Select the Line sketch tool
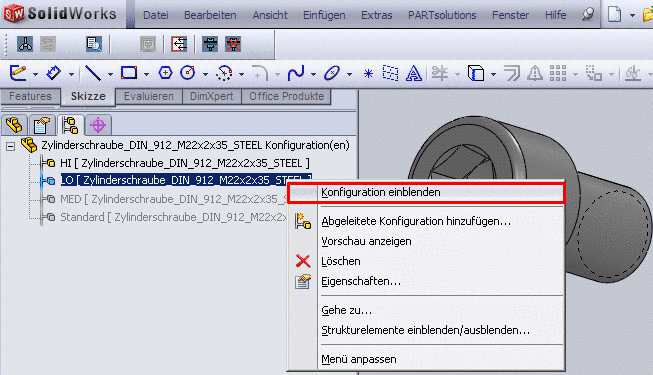653x375 pixels. [92, 73]
